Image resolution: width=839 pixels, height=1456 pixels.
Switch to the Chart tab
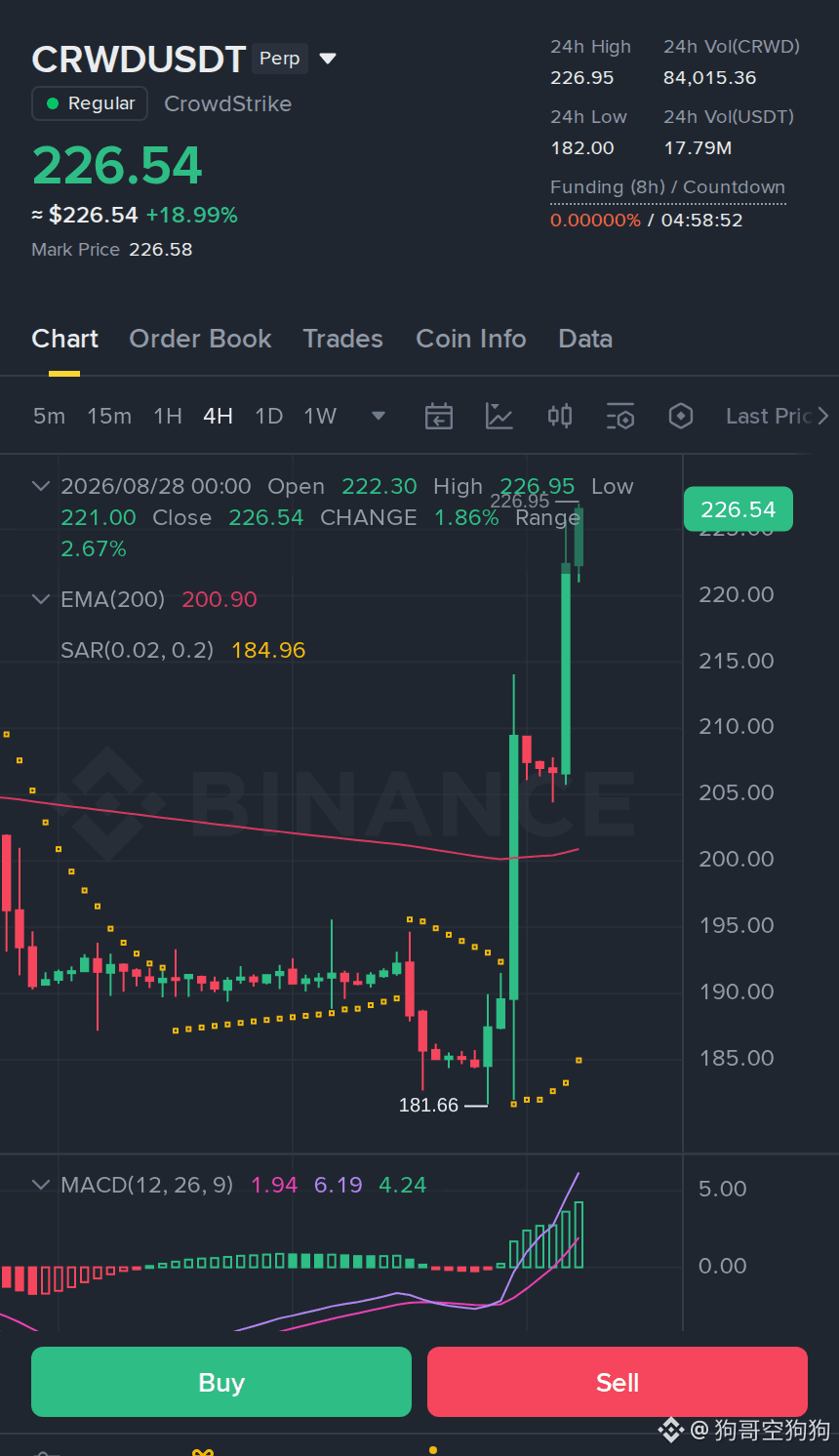(64, 339)
